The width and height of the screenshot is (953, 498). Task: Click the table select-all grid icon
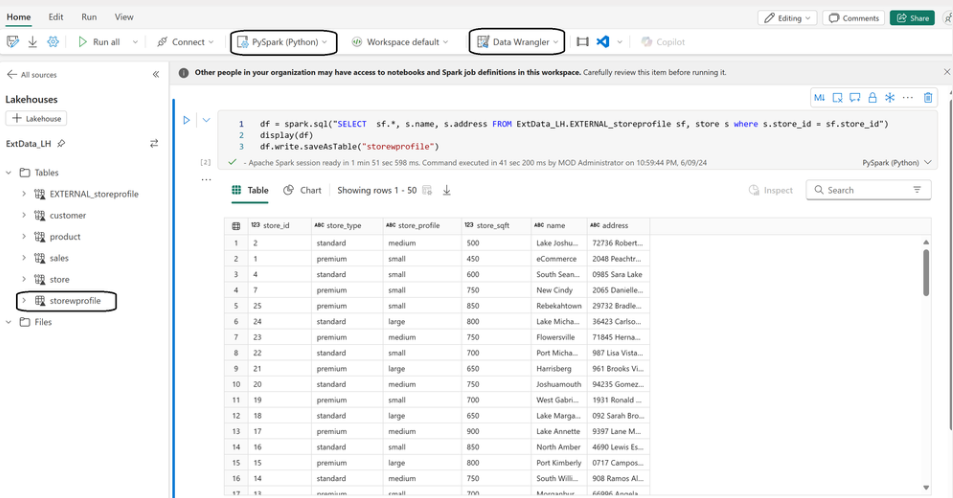tap(236, 226)
